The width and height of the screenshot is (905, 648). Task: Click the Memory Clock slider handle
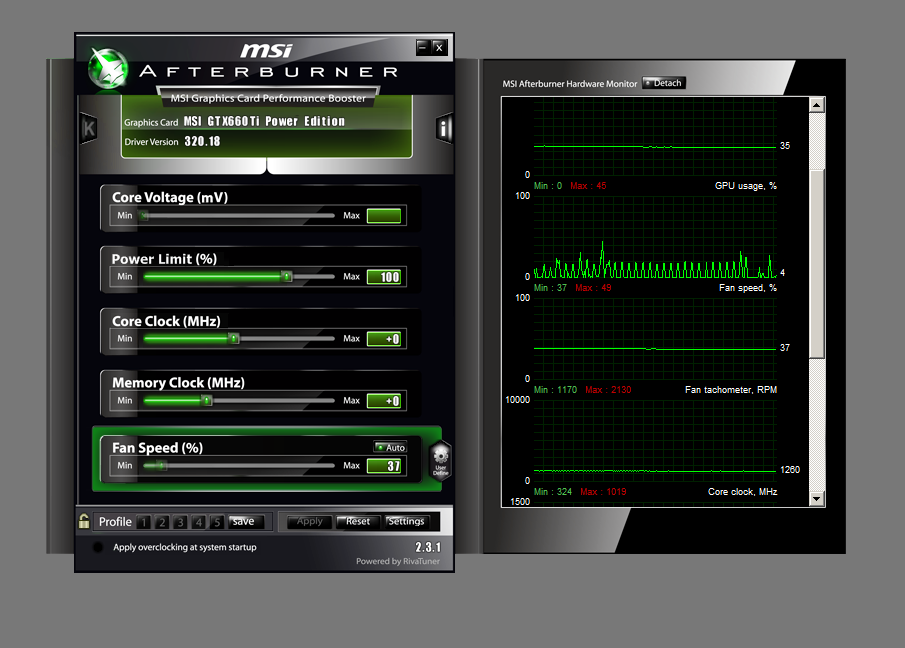(207, 400)
